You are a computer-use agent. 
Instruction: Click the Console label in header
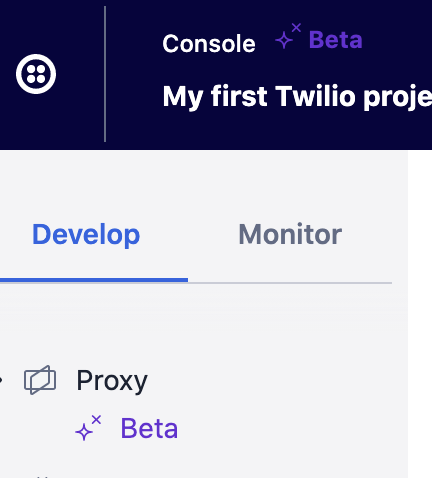[209, 44]
